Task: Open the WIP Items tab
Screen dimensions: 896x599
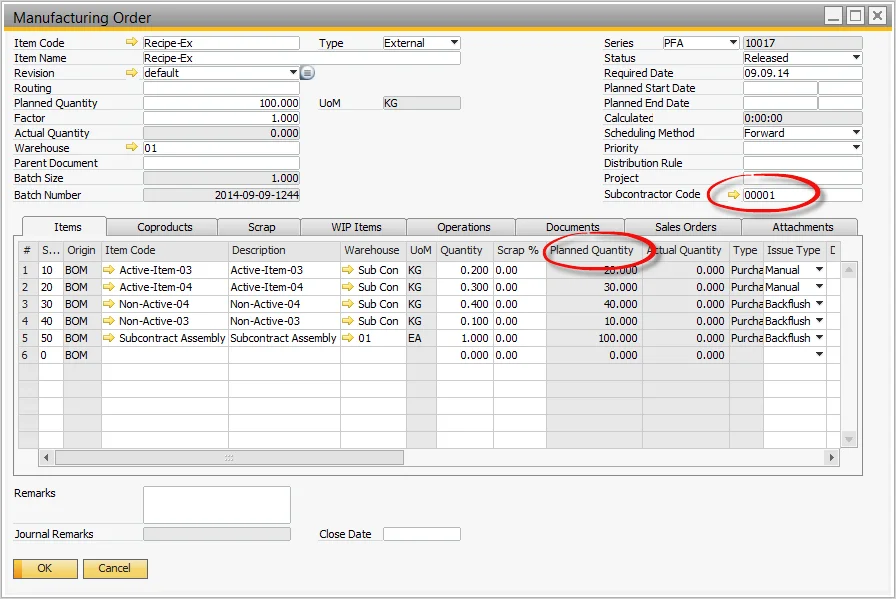Action: [356, 227]
